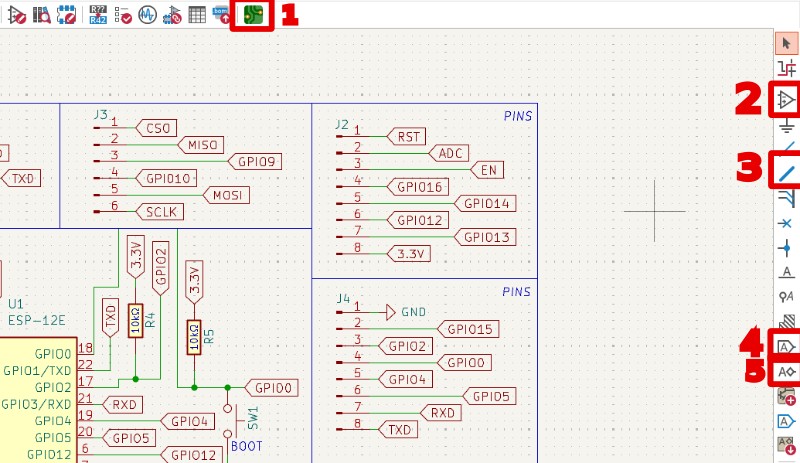The image size is (800, 463).
Task: Select the J3 connector reference
Action: (x=101, y=114)
